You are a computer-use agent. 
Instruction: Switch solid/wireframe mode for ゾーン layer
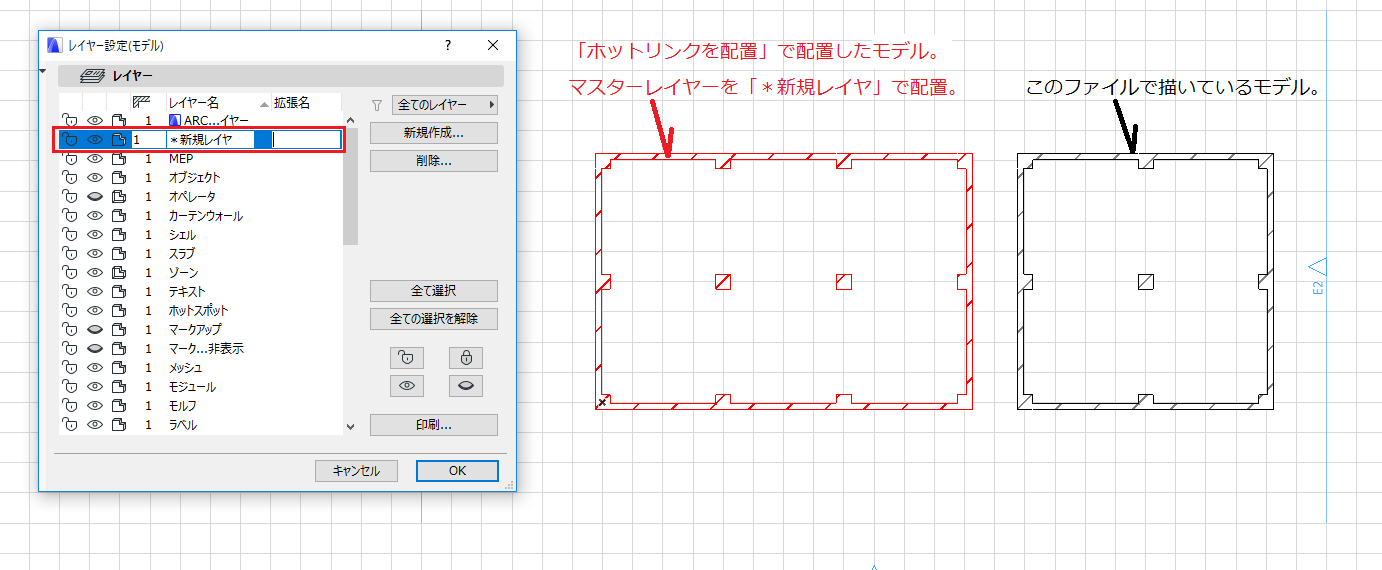click(119, 273)
